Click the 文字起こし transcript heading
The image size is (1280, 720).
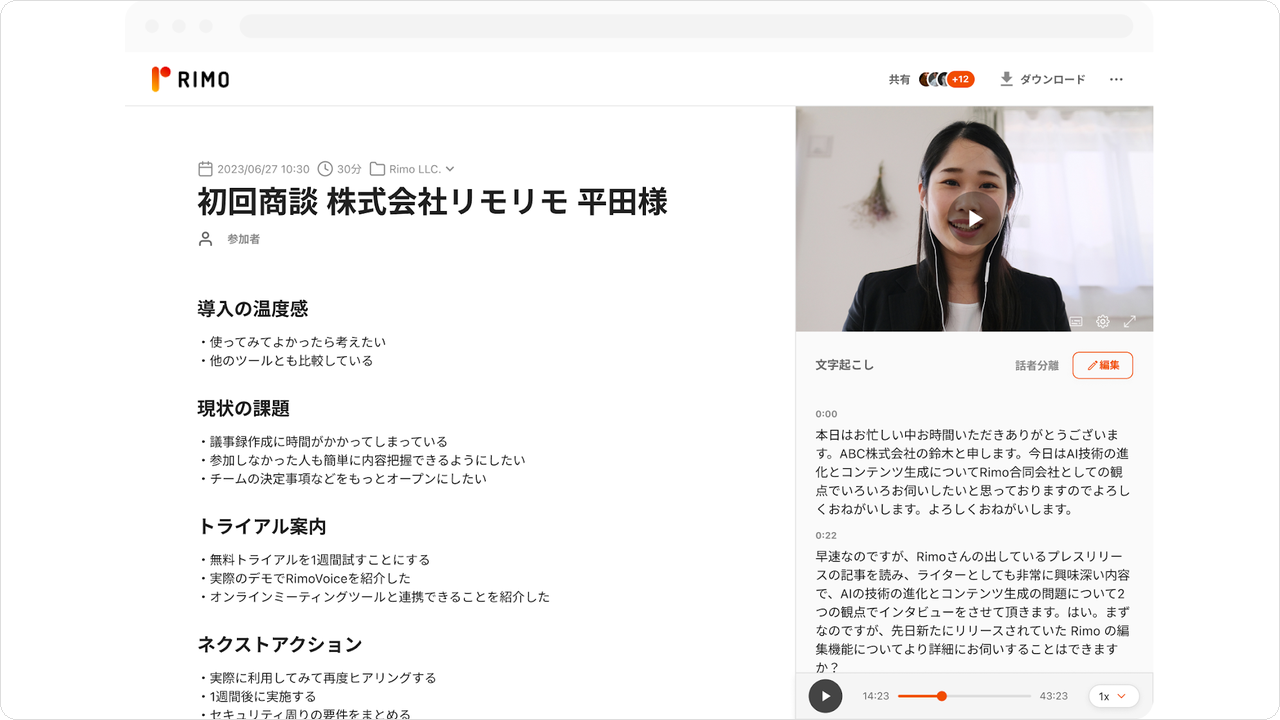tap(844, 365)
